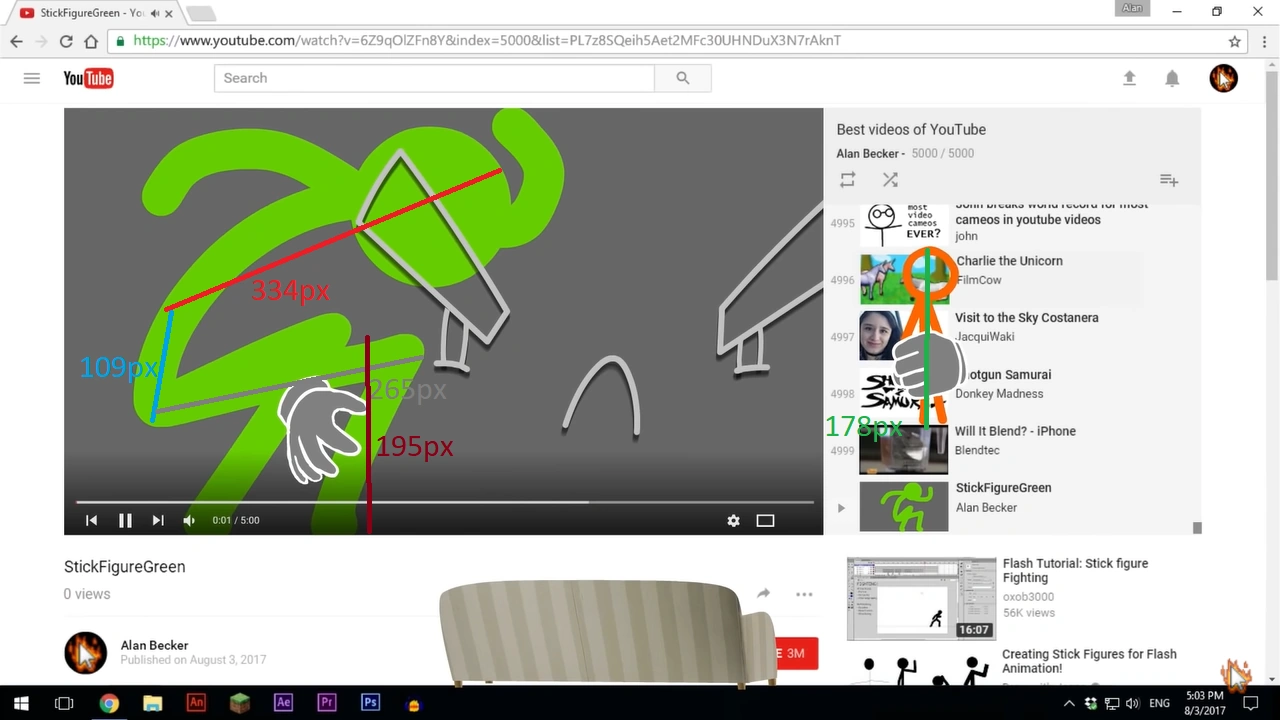
Task: Click the Alan profile button in title bar
Action: point(1132,9)
